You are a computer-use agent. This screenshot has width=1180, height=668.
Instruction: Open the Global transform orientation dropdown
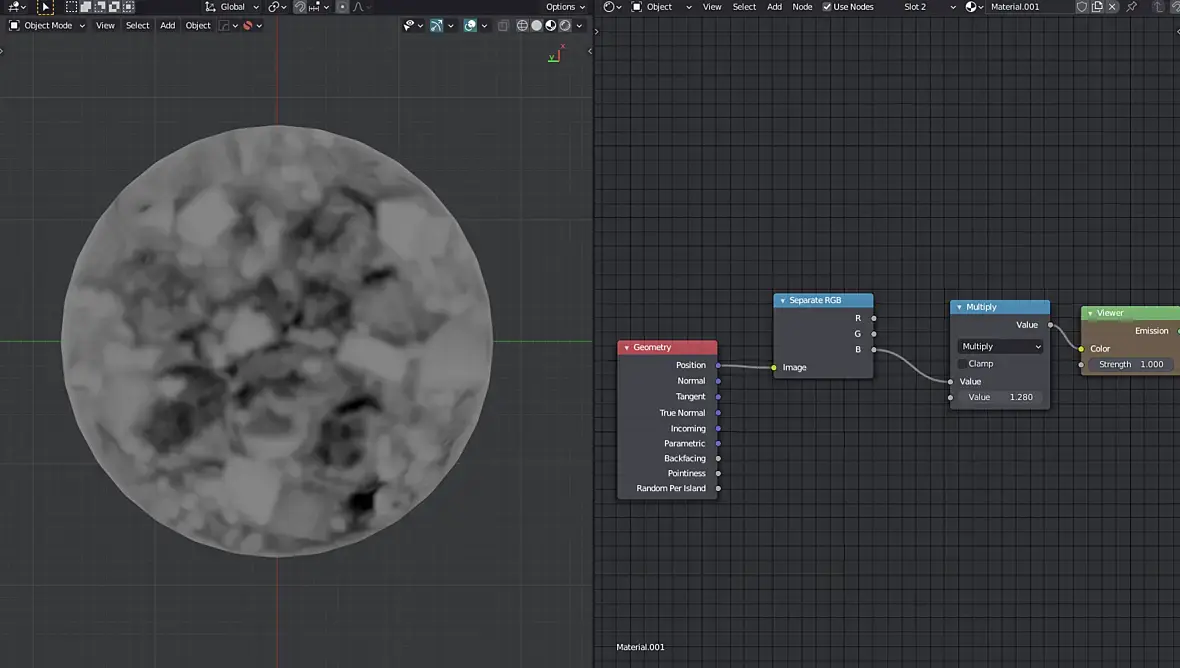pyautogui.click(x=232, y=7)
